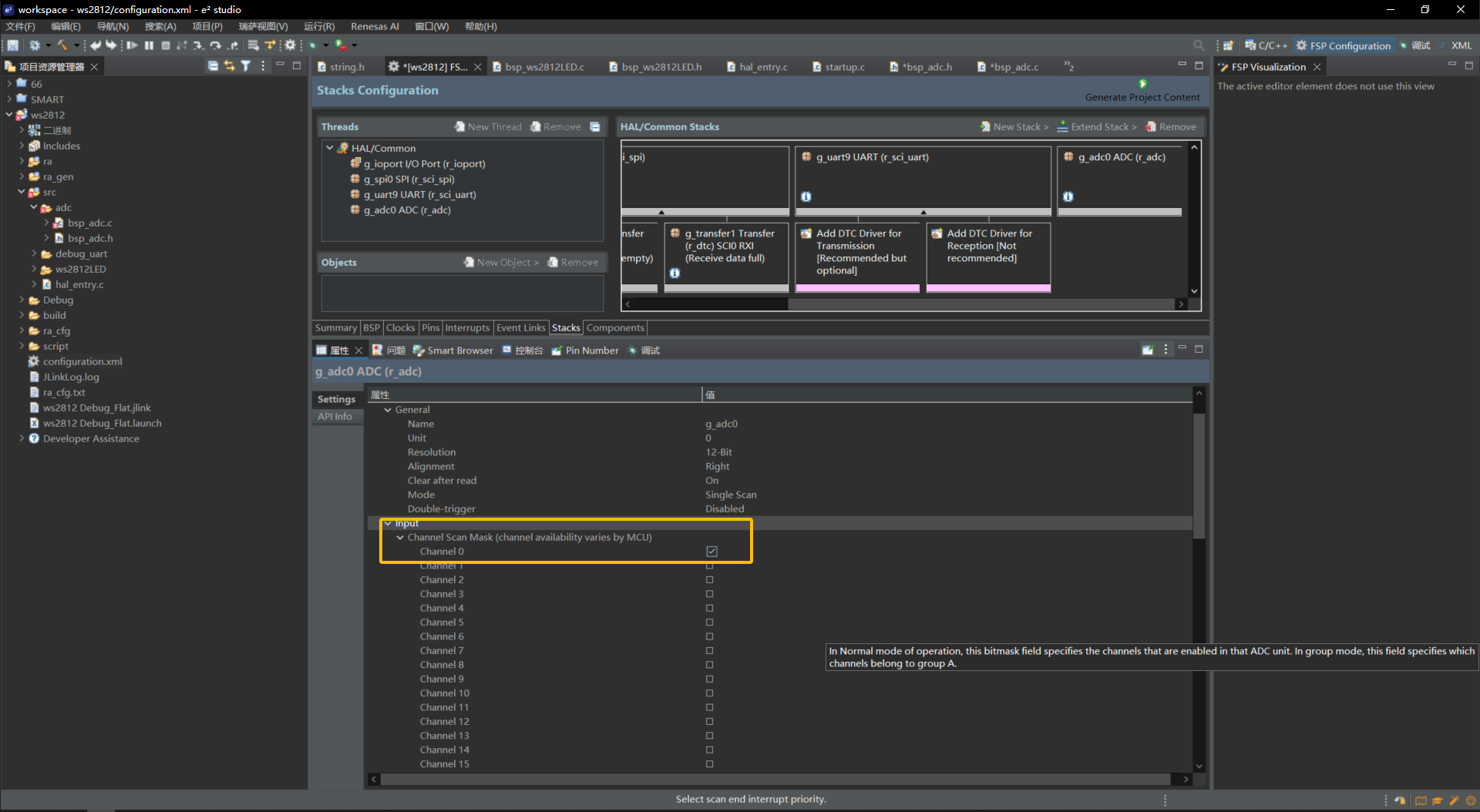Open the Build configuration dropdown arrow
The image size is (1480, 812).
(x=76, y=45)
